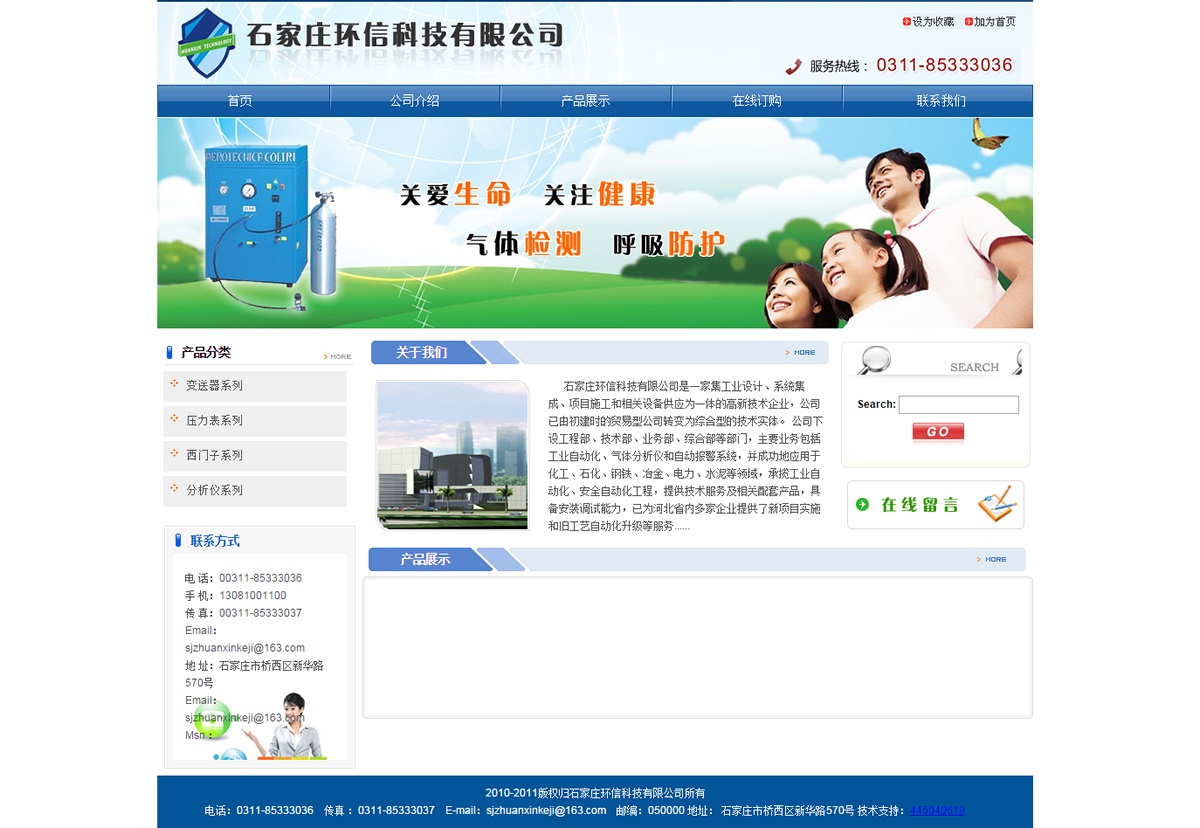
Task: Select 在线订购 in the navigation bar
Action: 757,101
